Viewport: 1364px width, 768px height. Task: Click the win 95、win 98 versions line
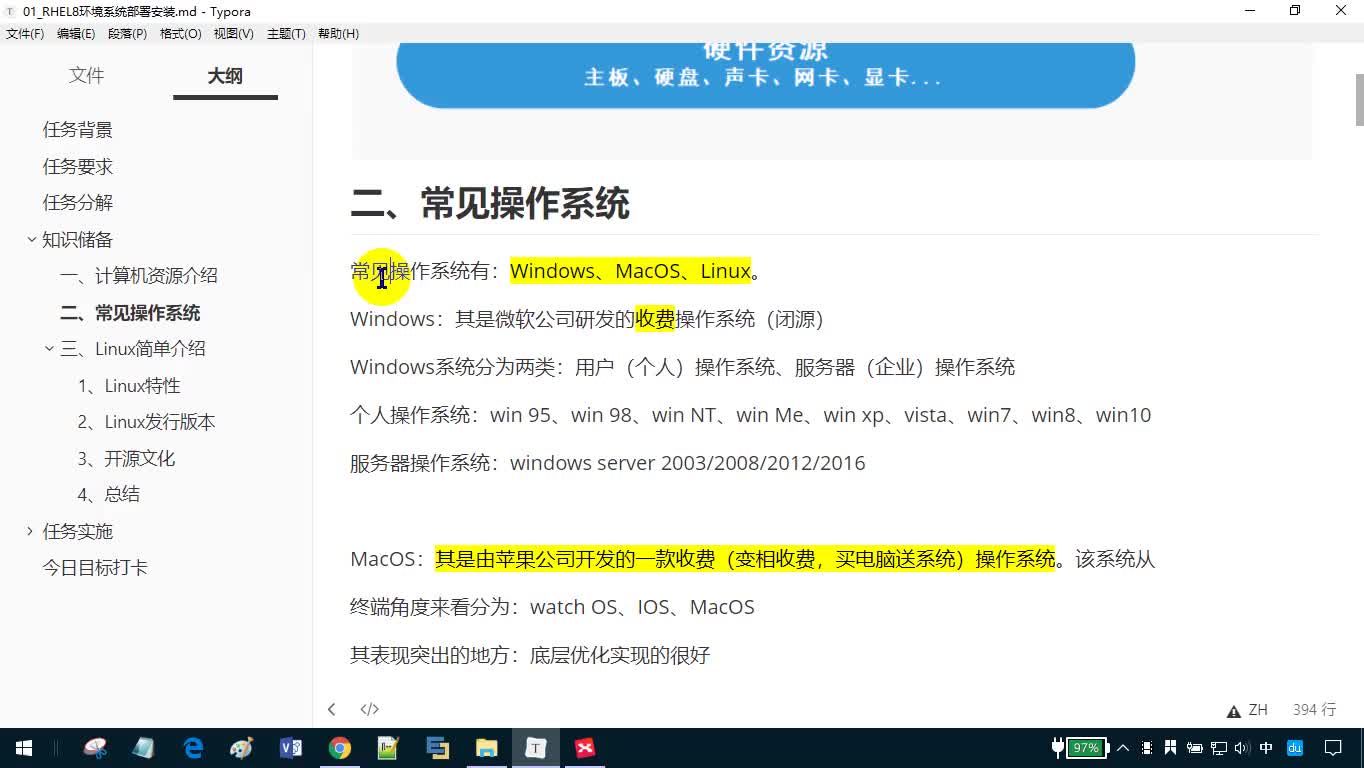tap(750, 415)
